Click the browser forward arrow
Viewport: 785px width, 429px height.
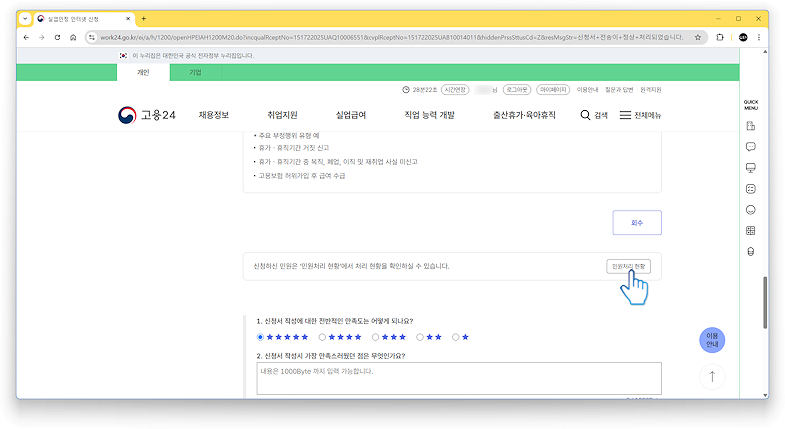pyautogui.click(x=42, y=38)
